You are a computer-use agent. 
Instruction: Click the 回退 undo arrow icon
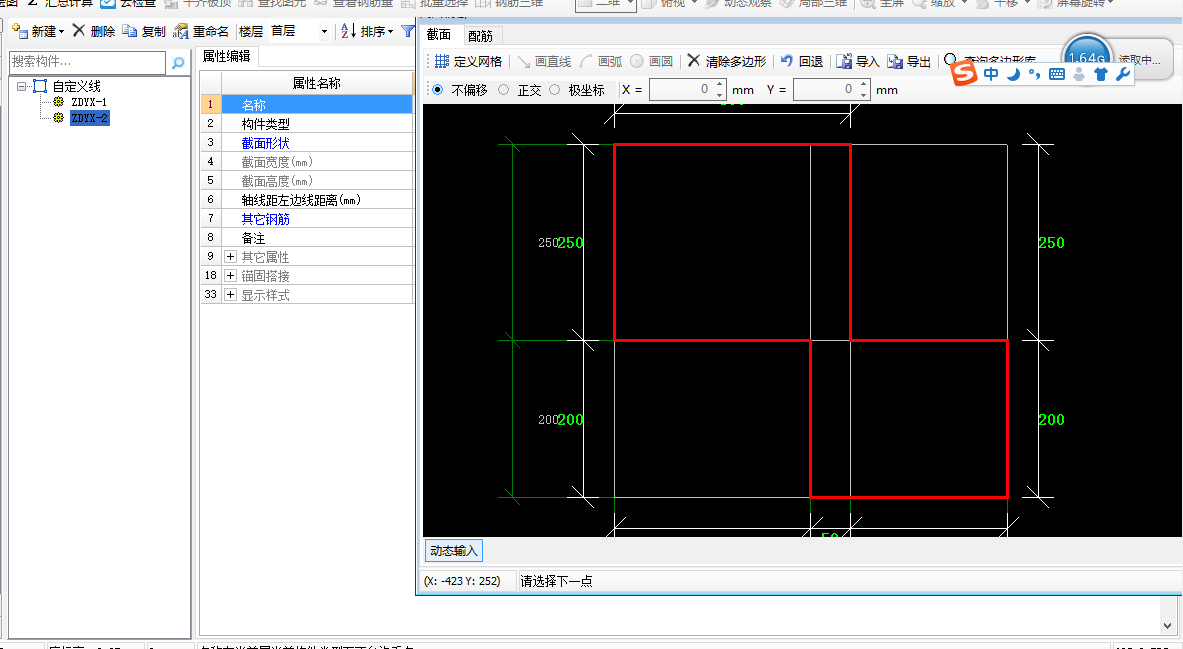787,60
